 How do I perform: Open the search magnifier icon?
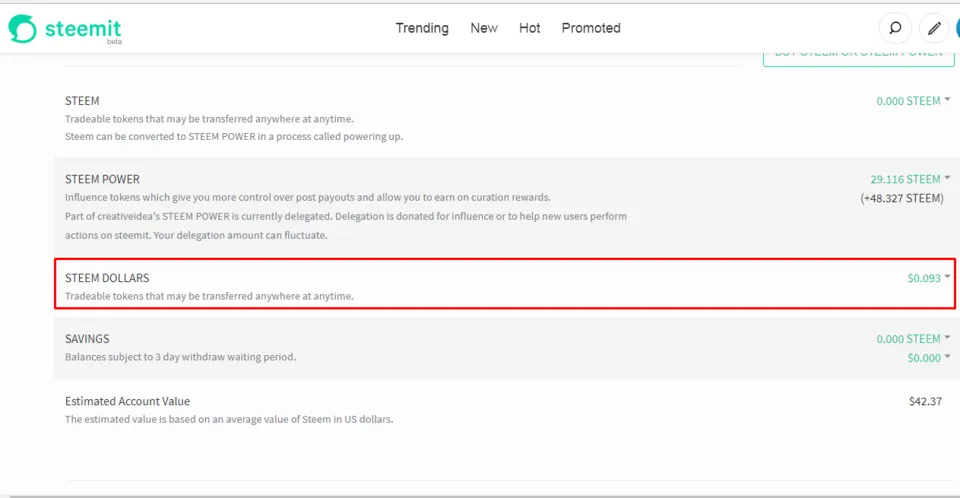point(895,28)
